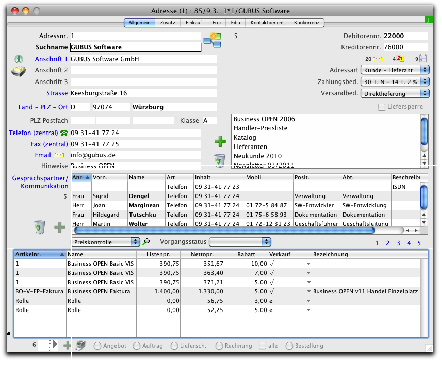Select the Rechnung radio button

coord(219,346)
